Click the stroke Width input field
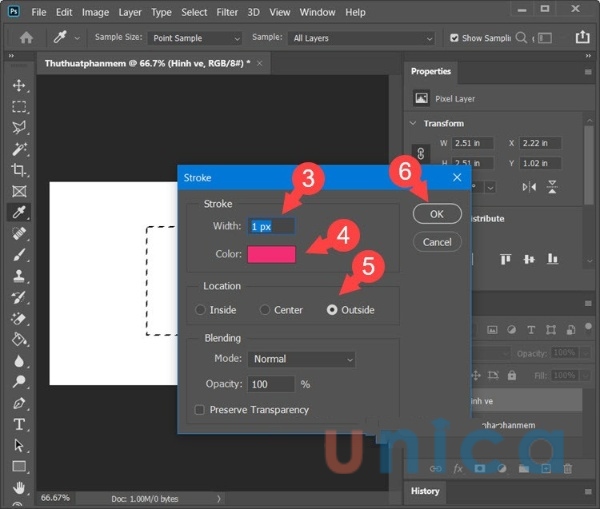Screen dimensions: 600x509 click(x=272, y=226)
